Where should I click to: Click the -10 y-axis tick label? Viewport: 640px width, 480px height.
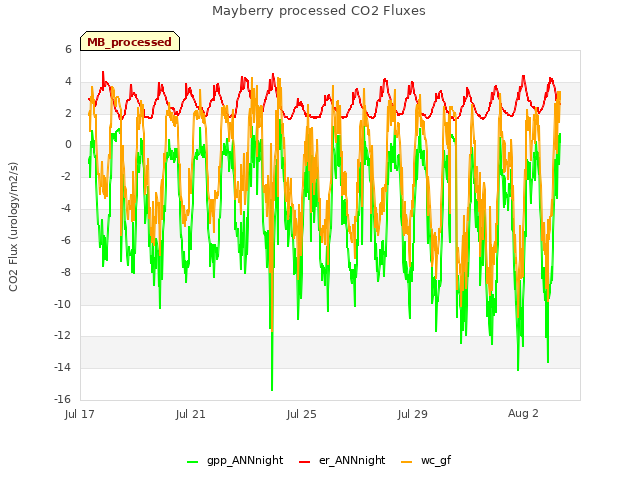point(62,304)
